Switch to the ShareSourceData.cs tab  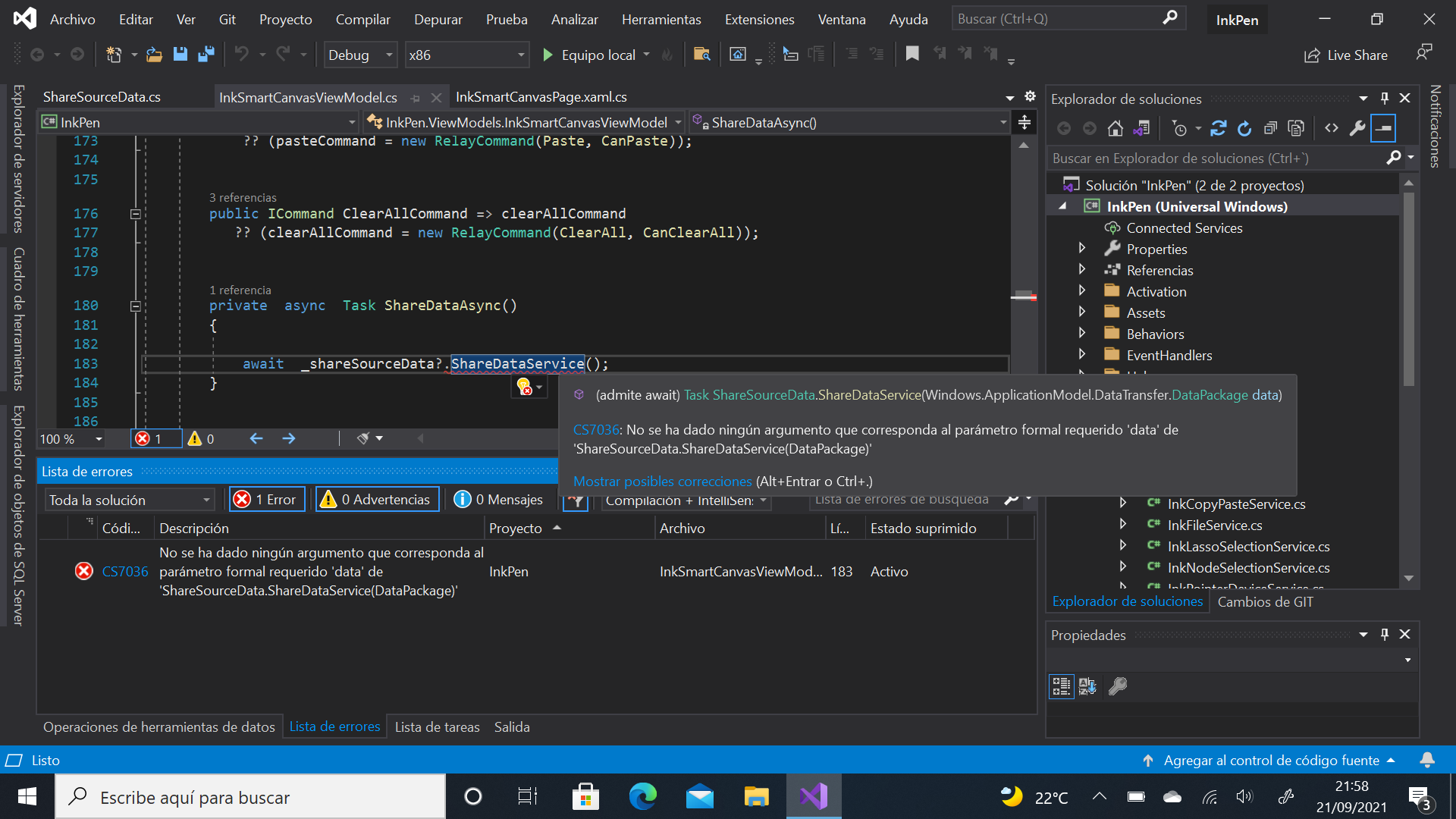pyautogui.click(x=102, y=96)
